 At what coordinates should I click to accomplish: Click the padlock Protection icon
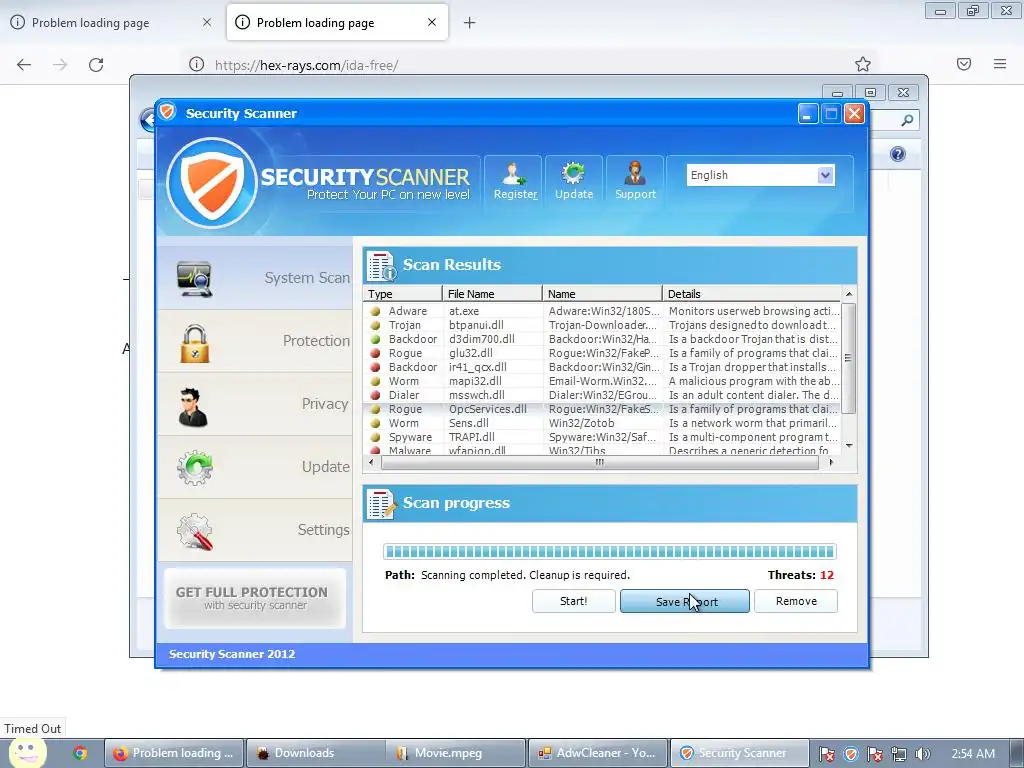point(195,343)
